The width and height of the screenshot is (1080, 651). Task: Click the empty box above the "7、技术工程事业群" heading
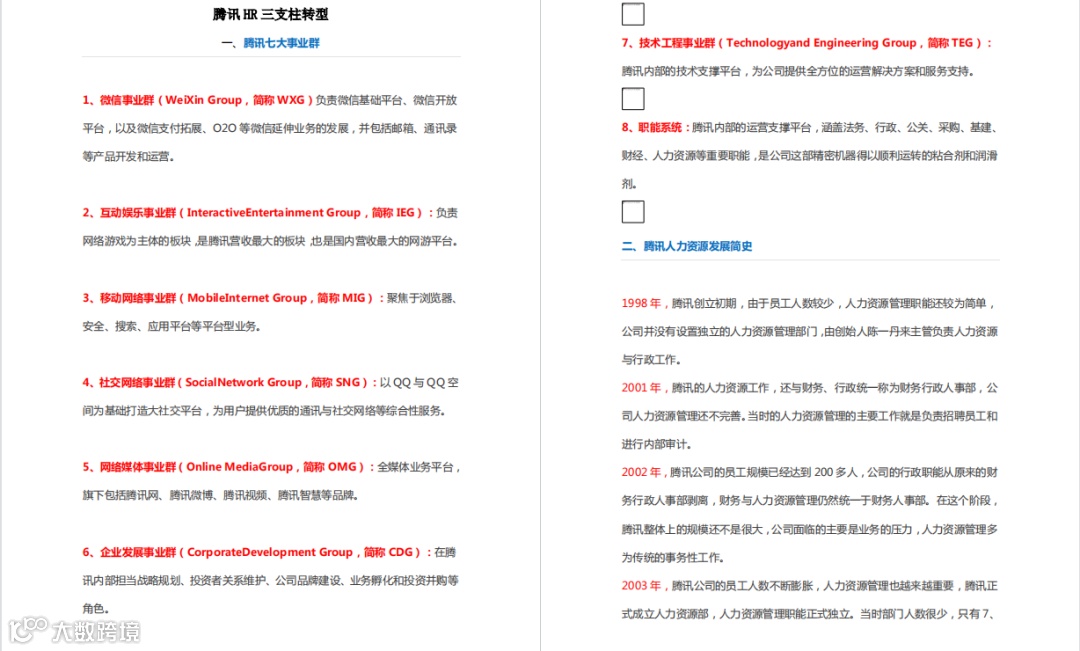click(x=633, y=14)
